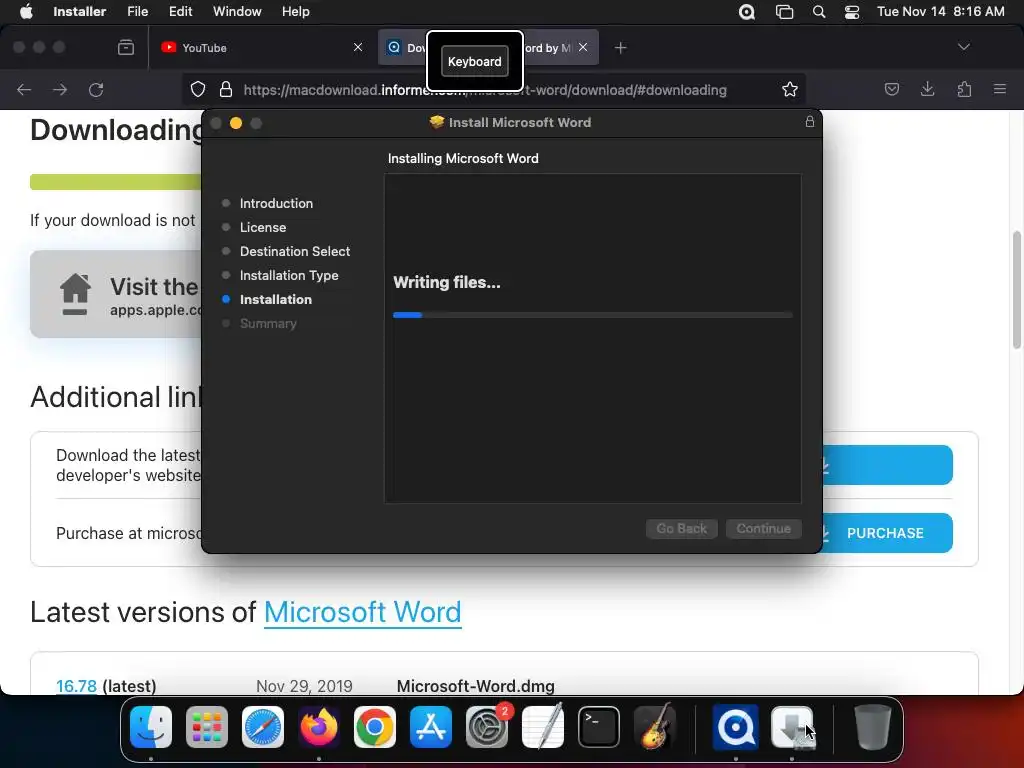The image size is (1024, 768).
Task: Open the Help menu
Action: point(295,12)
